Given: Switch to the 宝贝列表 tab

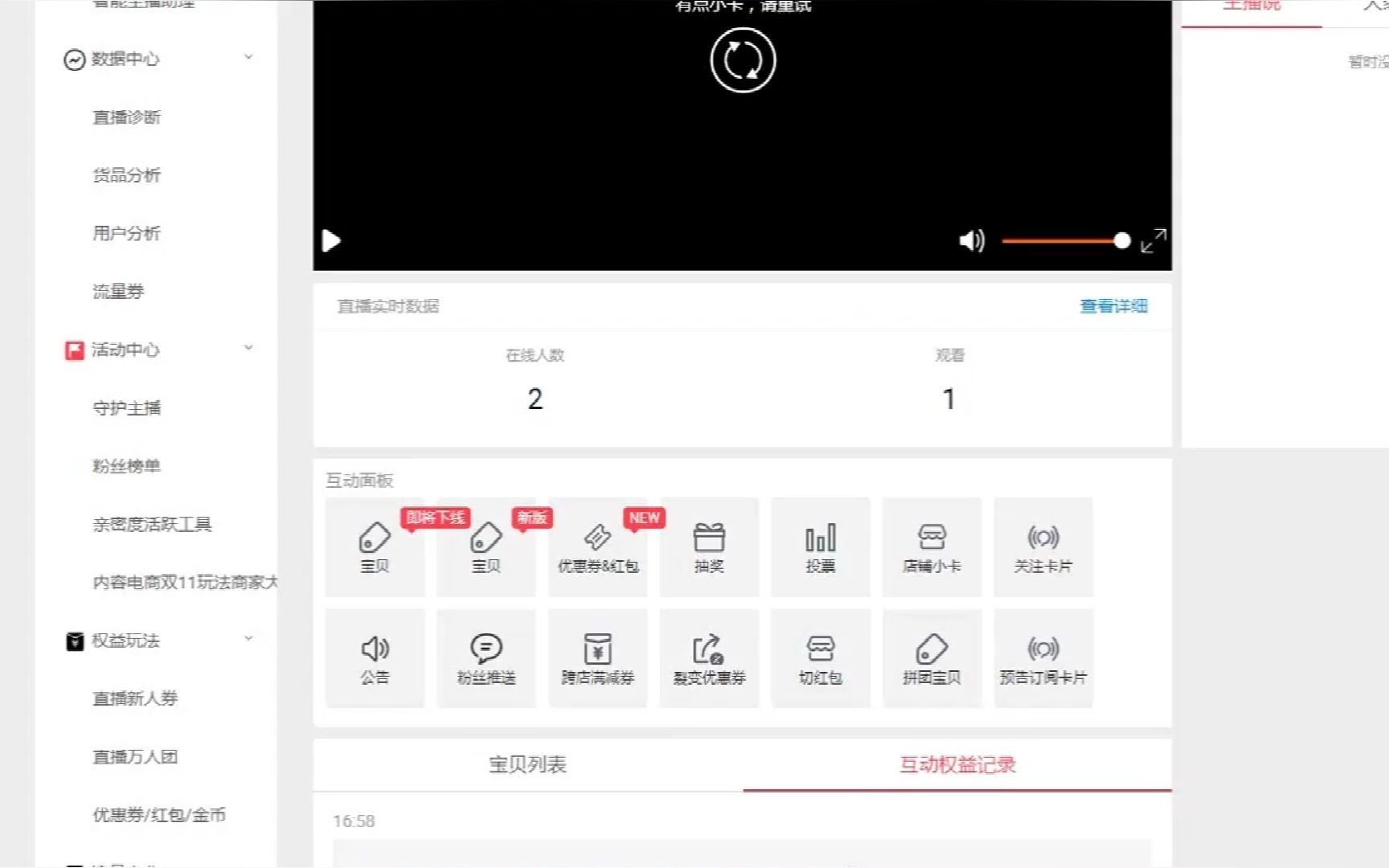Looking at the screenshot, I should tap(528, 764).
